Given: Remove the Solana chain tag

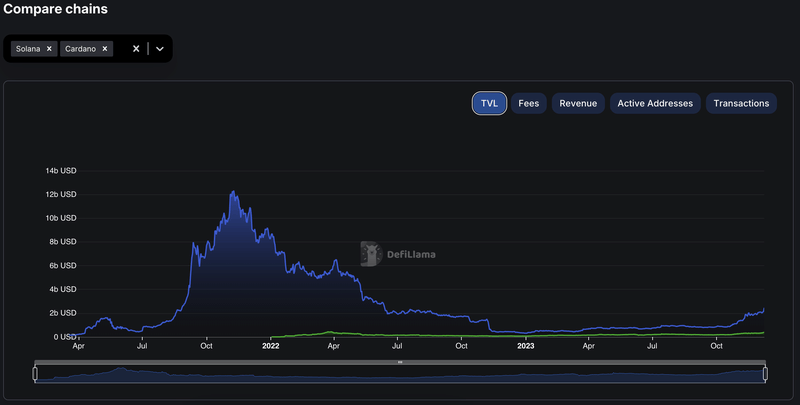Looking at the screenshot, I should (x=49, y=49).
